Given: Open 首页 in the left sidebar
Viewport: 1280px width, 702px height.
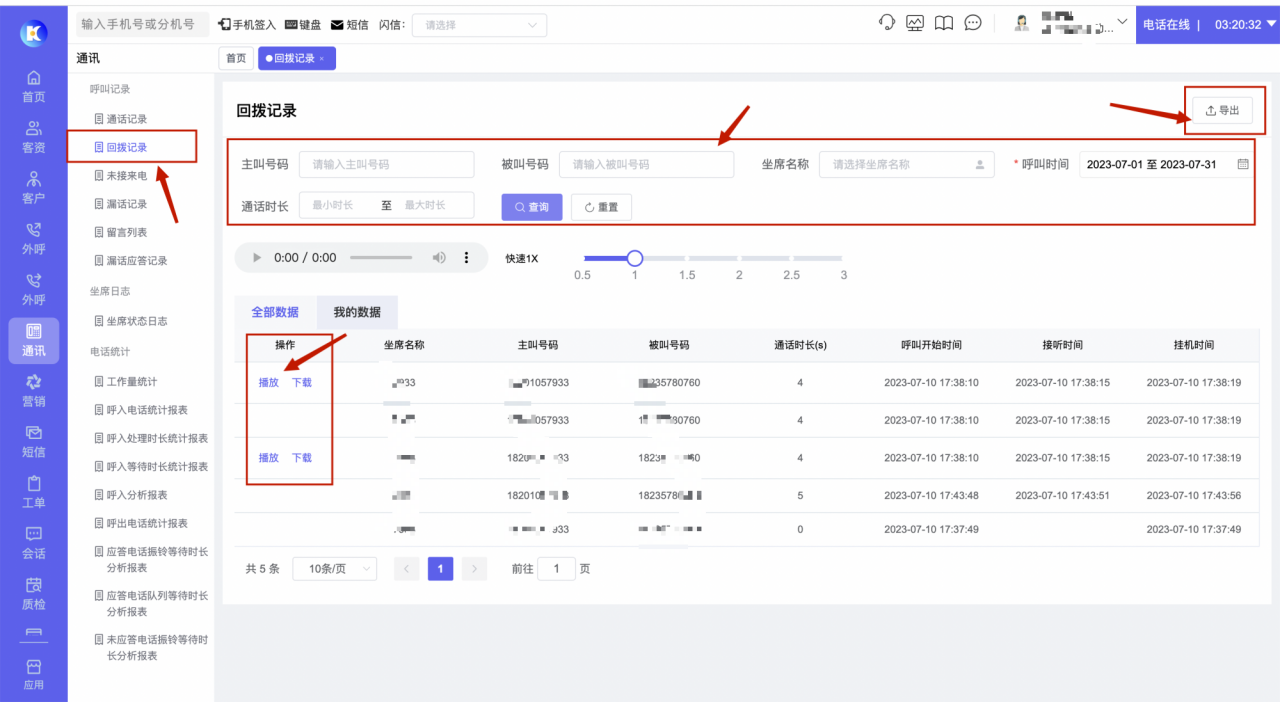Looking at the screenshot, I should (x=34, y=86).
